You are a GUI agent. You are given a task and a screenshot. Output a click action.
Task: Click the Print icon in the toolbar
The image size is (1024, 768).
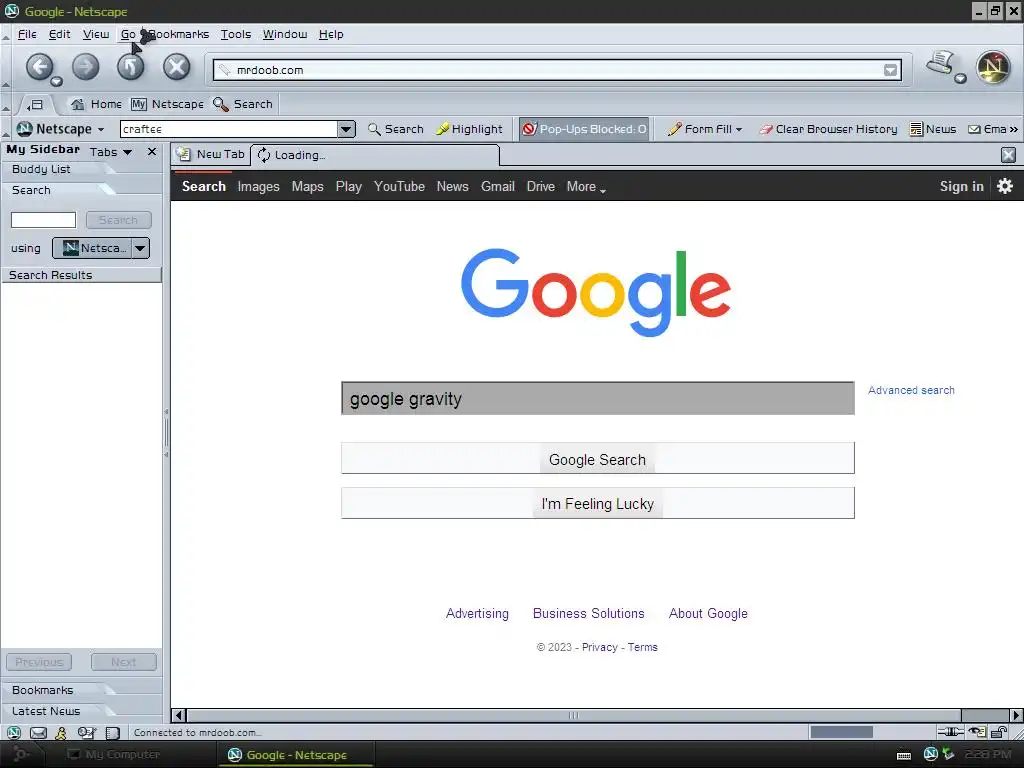[940, 63]
